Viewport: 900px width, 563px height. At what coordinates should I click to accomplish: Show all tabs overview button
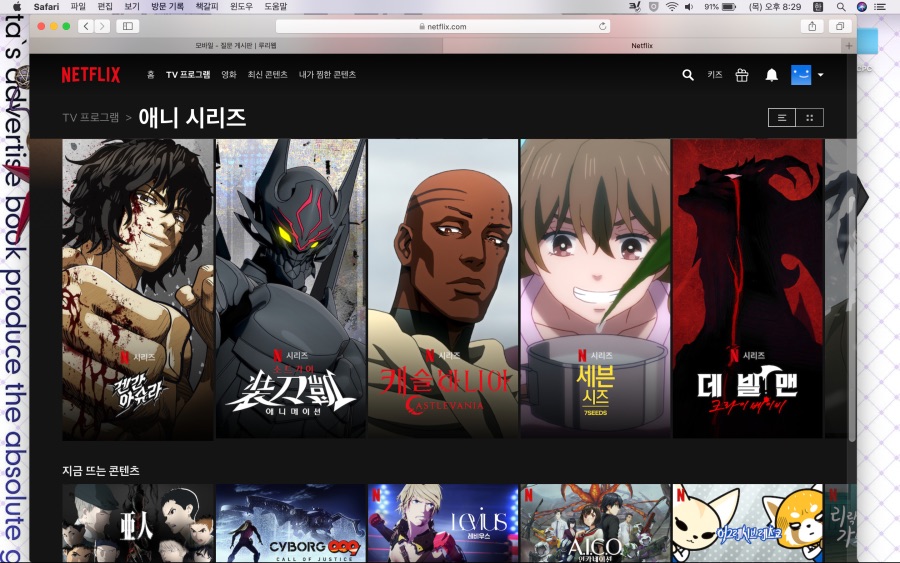(840, 26)
